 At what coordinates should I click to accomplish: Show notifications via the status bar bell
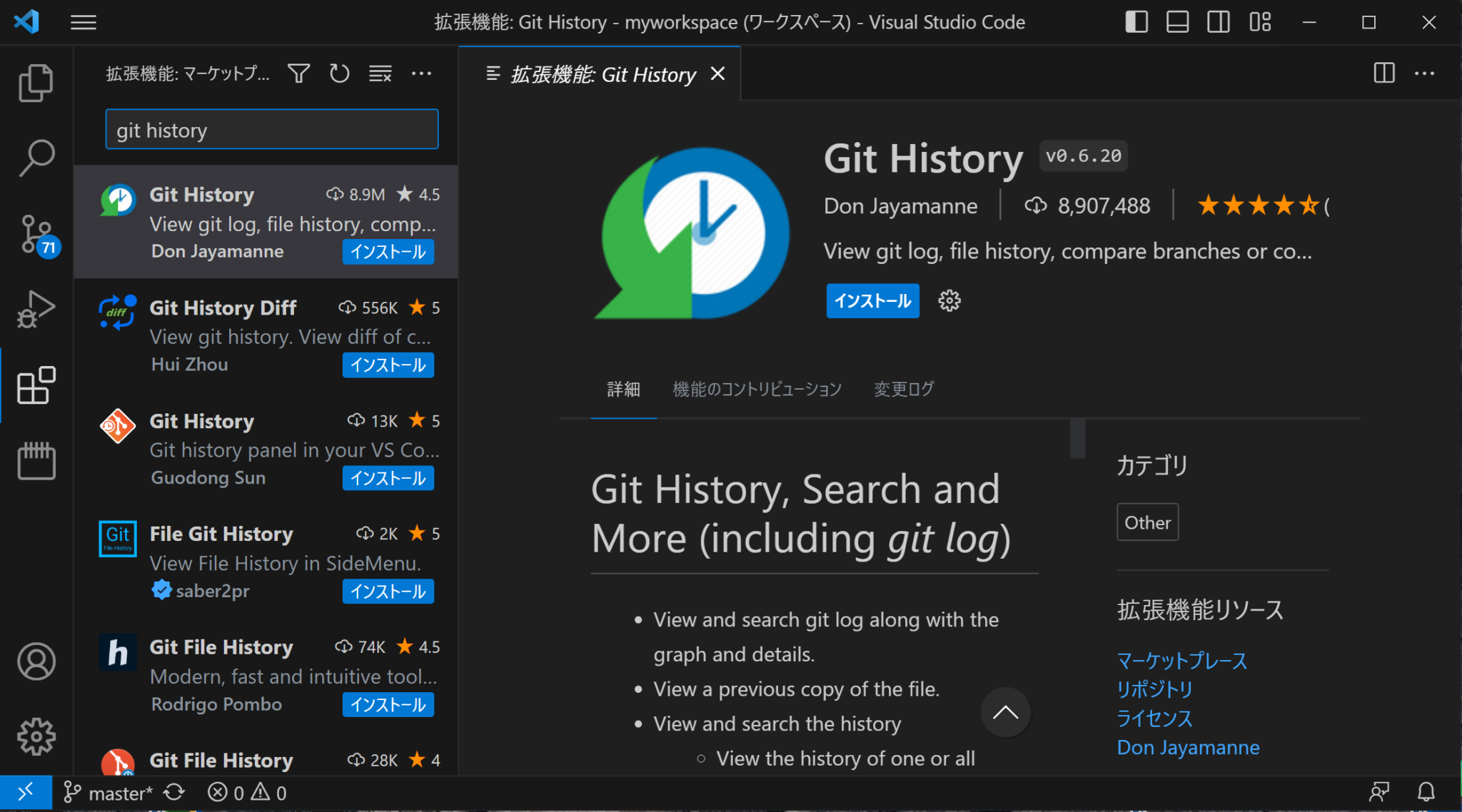(x=1426, y=792)
